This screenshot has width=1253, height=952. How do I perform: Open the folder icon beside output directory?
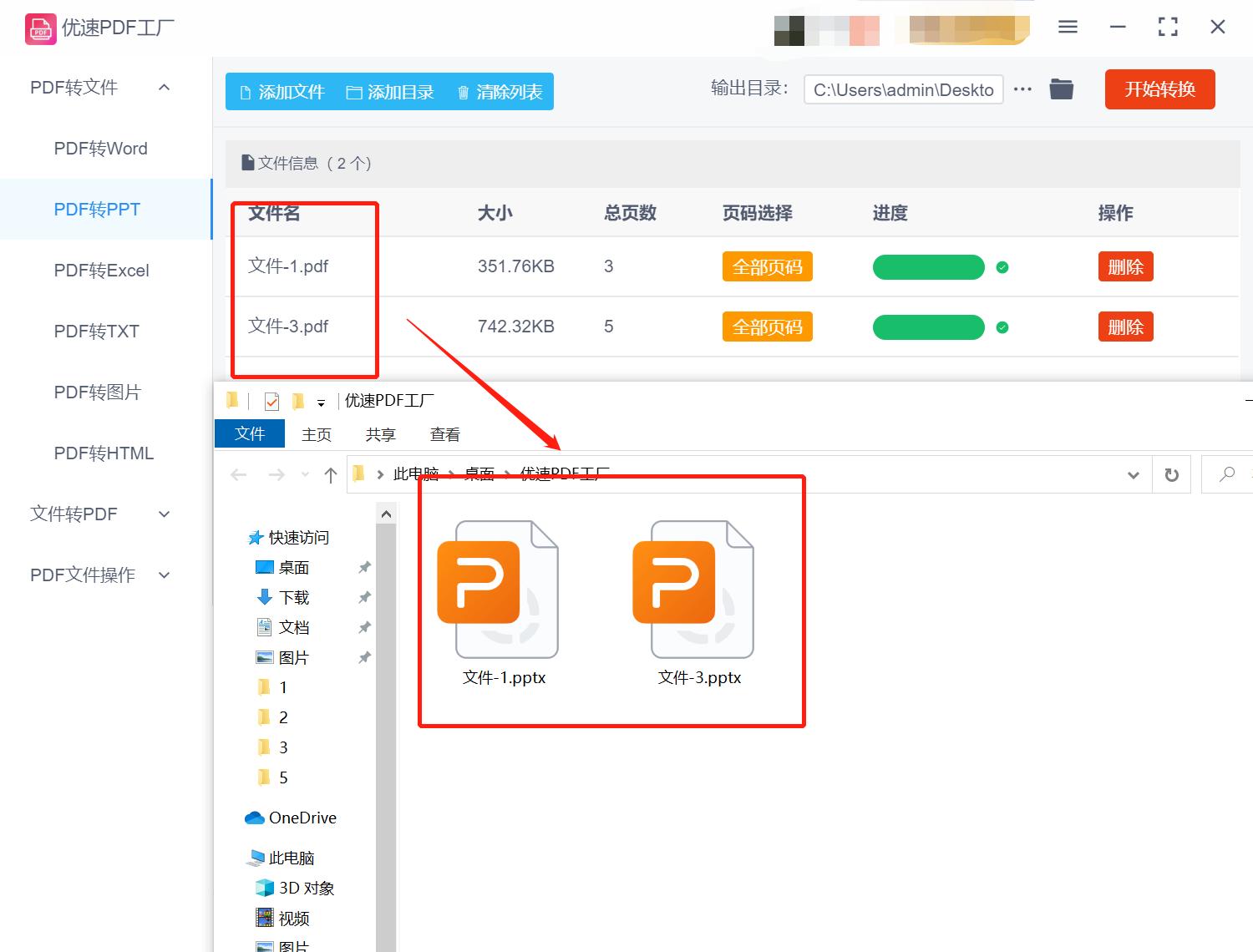pos(1061,89)
